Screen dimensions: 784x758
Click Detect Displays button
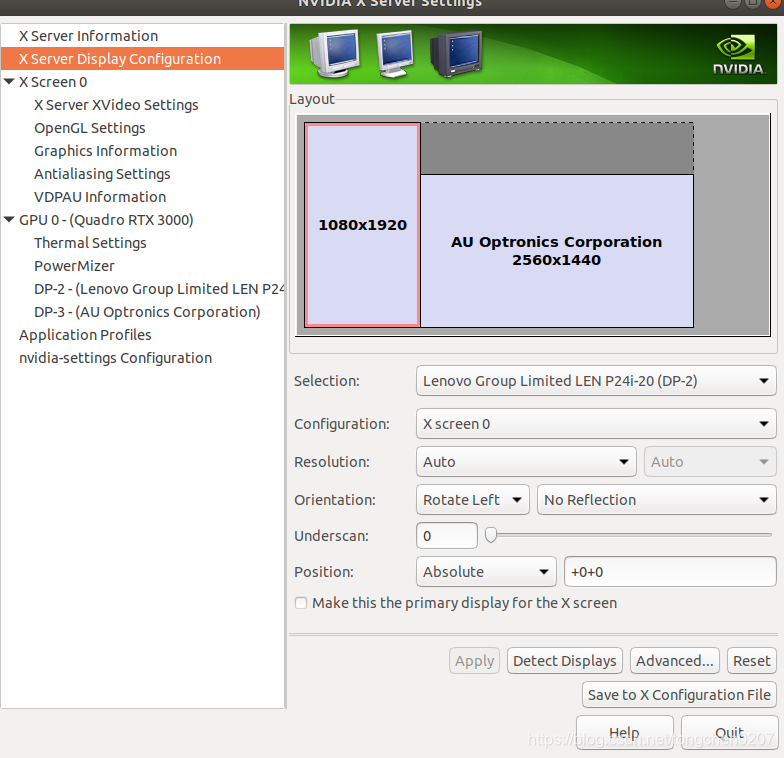564,661
